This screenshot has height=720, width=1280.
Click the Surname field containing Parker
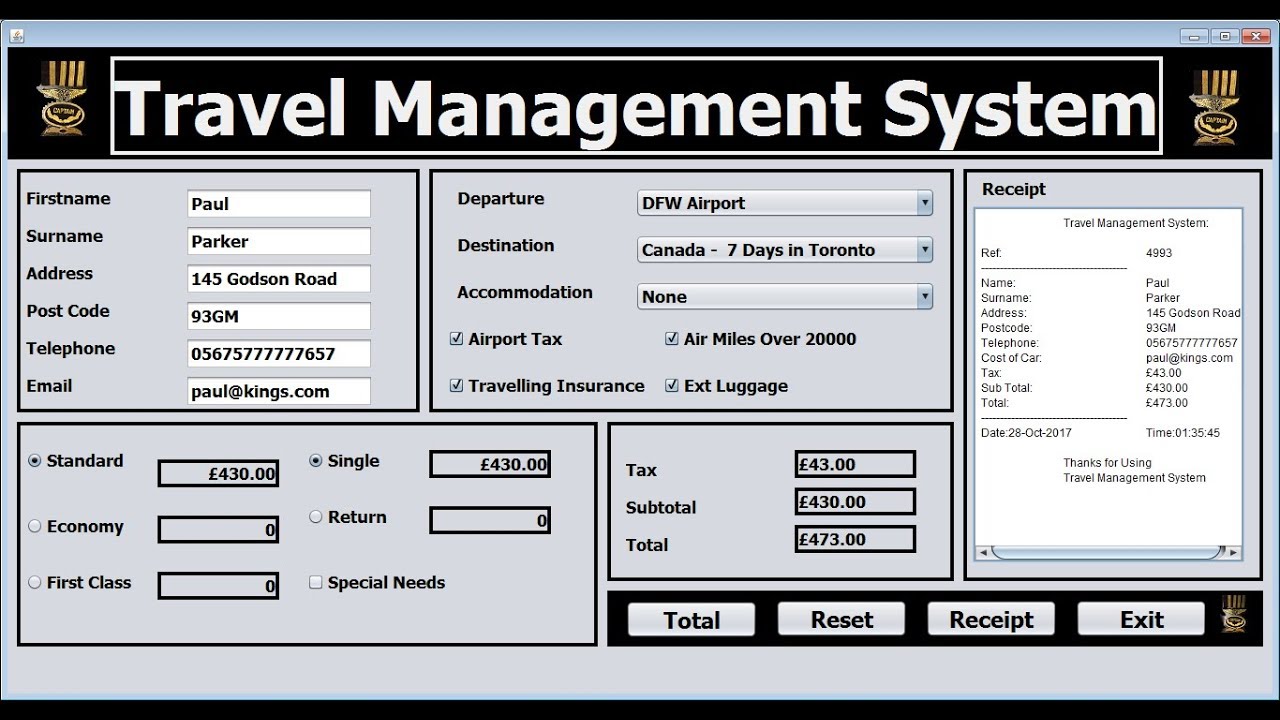279,241
